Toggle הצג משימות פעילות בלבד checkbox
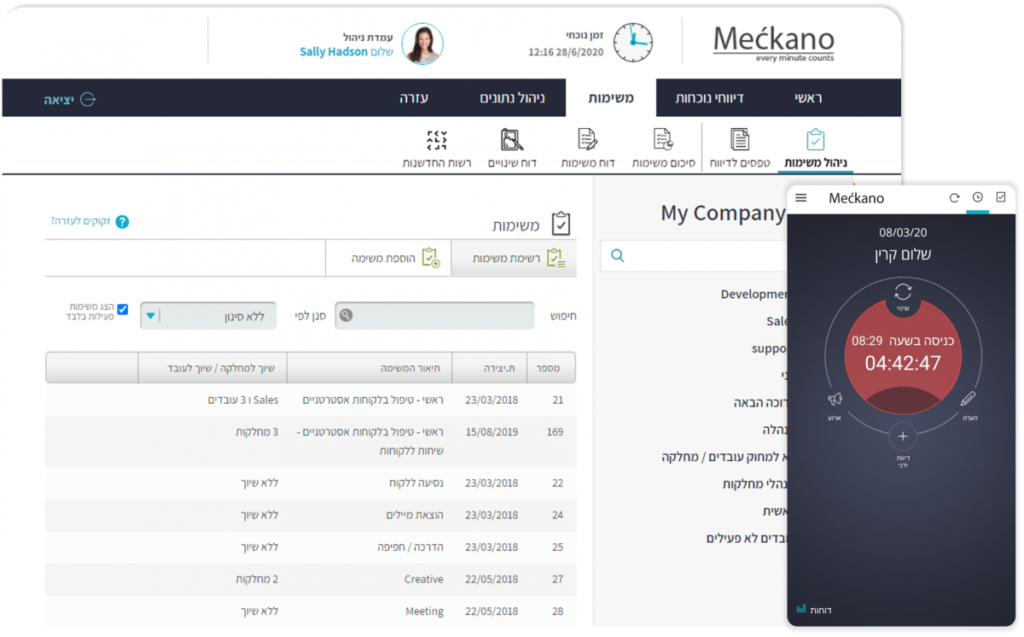Screen dimensions: 1024x637 point(123,309)
